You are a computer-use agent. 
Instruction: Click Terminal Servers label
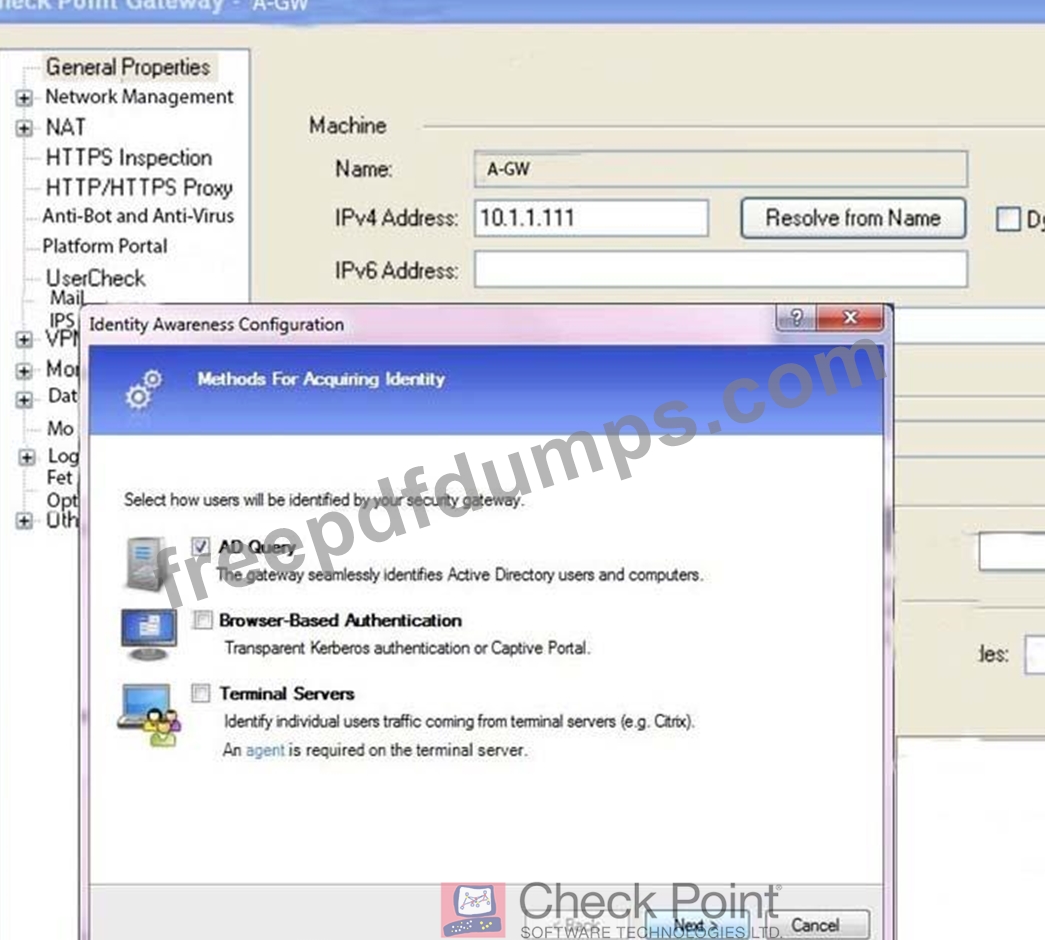287,694
